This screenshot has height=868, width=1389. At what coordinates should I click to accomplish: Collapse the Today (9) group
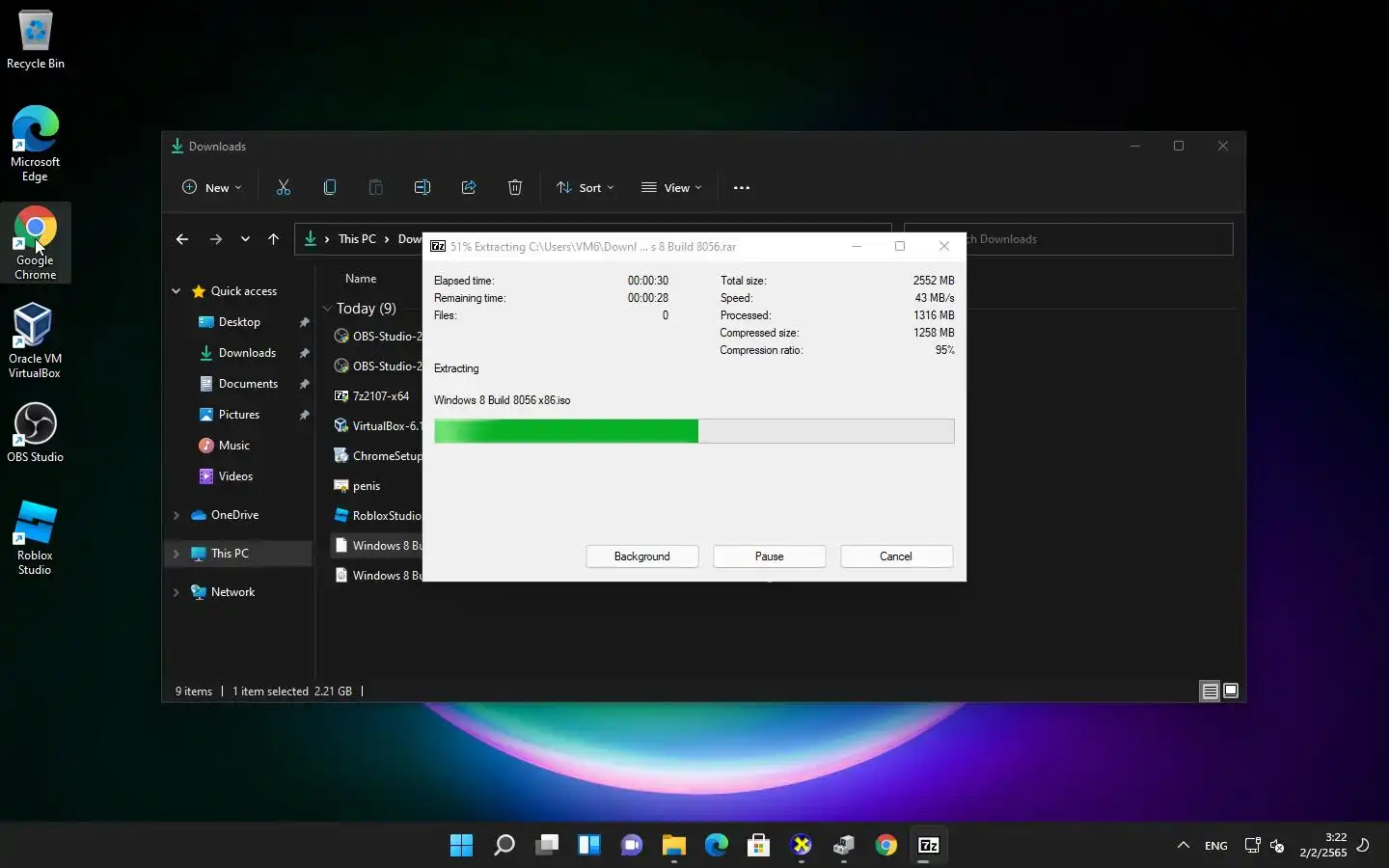coord(328,309)
